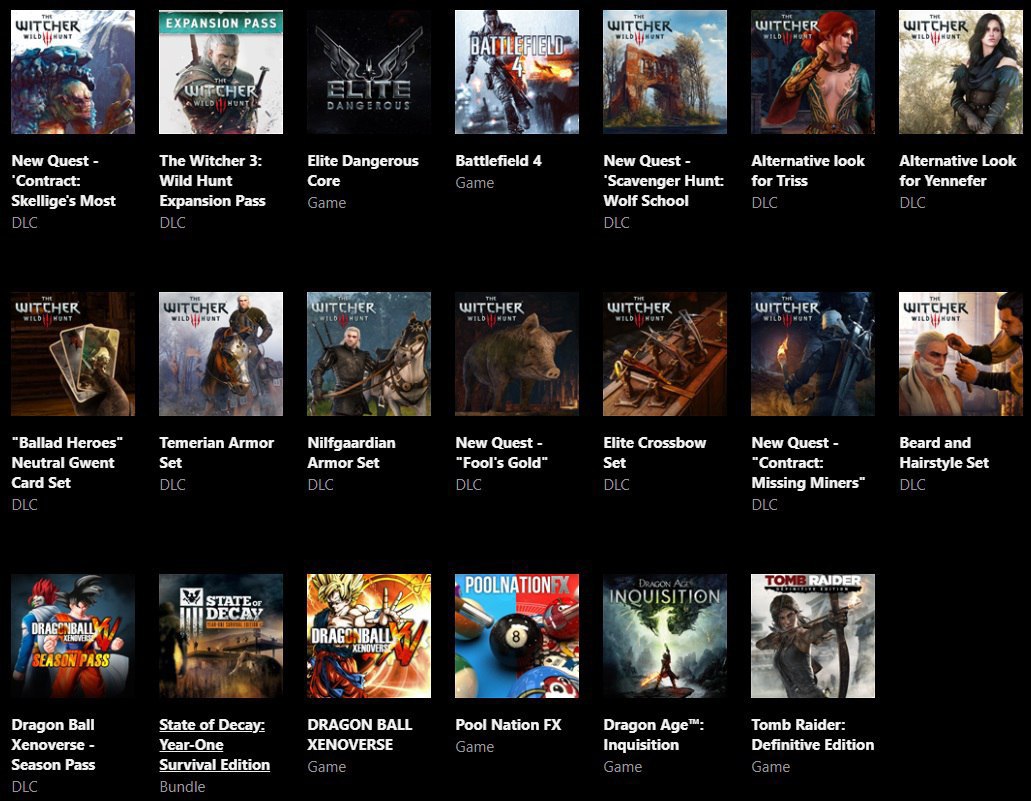
Task: Select the Beard and Hairstyle Set artwork
Action: pos(961,354)
